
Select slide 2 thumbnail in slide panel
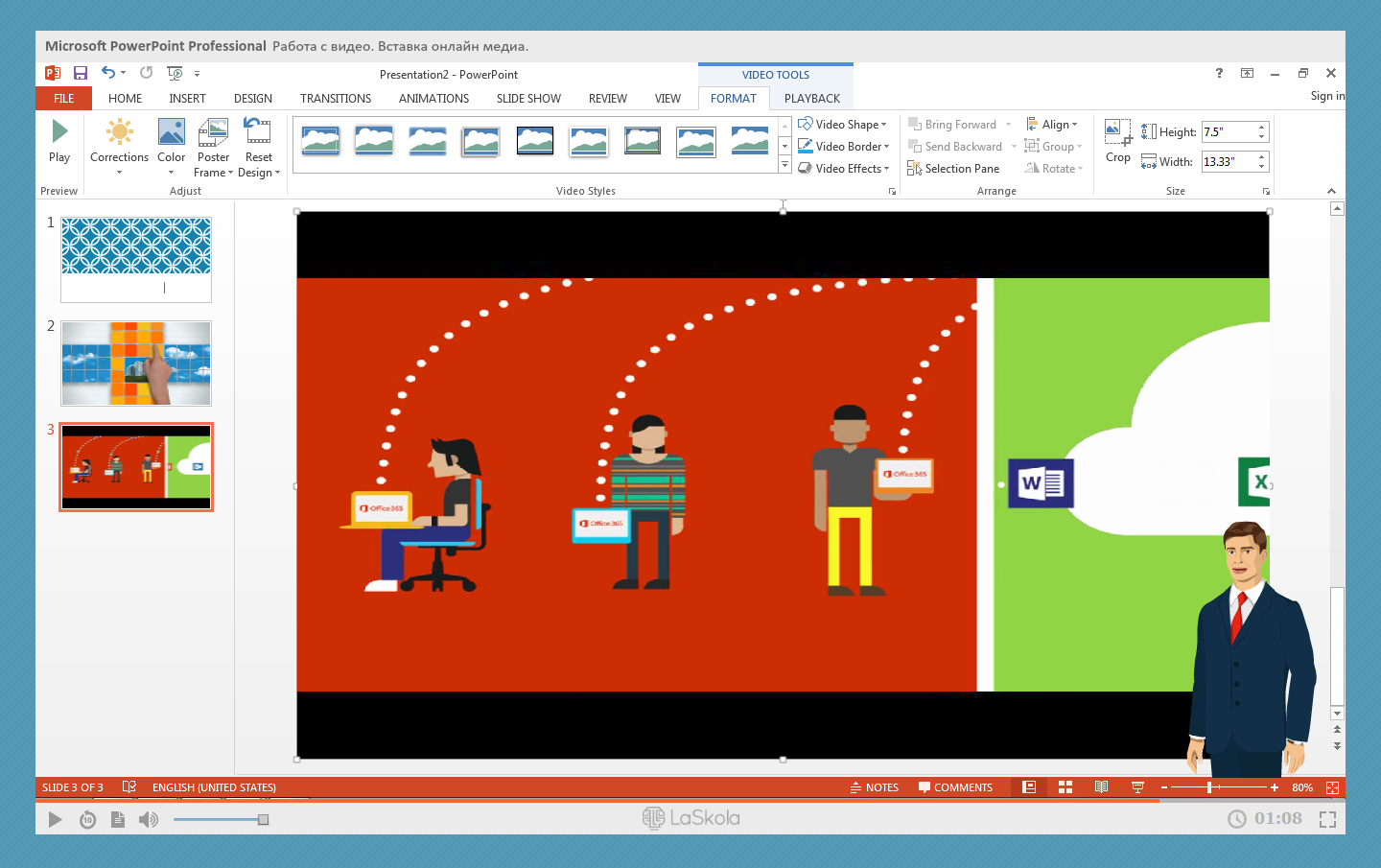click(x=136, y=364)
